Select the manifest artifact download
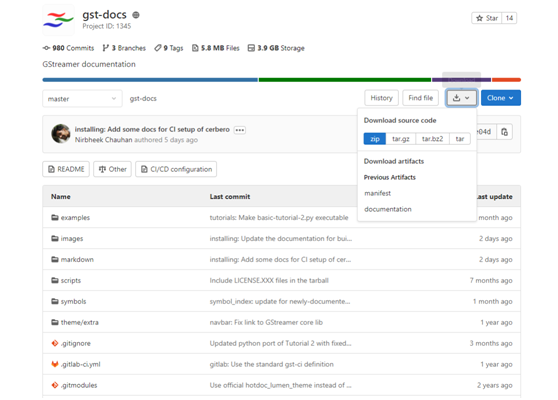Viewport: 558px width, 400px height. pyautogui.click(x=378, y=193)
